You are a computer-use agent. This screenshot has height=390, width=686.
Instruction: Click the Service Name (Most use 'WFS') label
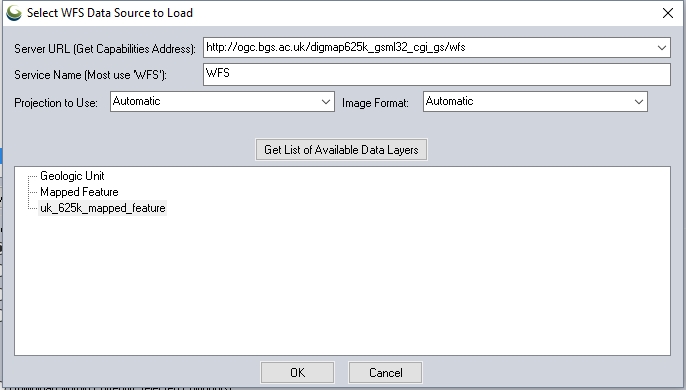[x=91, y=75]
